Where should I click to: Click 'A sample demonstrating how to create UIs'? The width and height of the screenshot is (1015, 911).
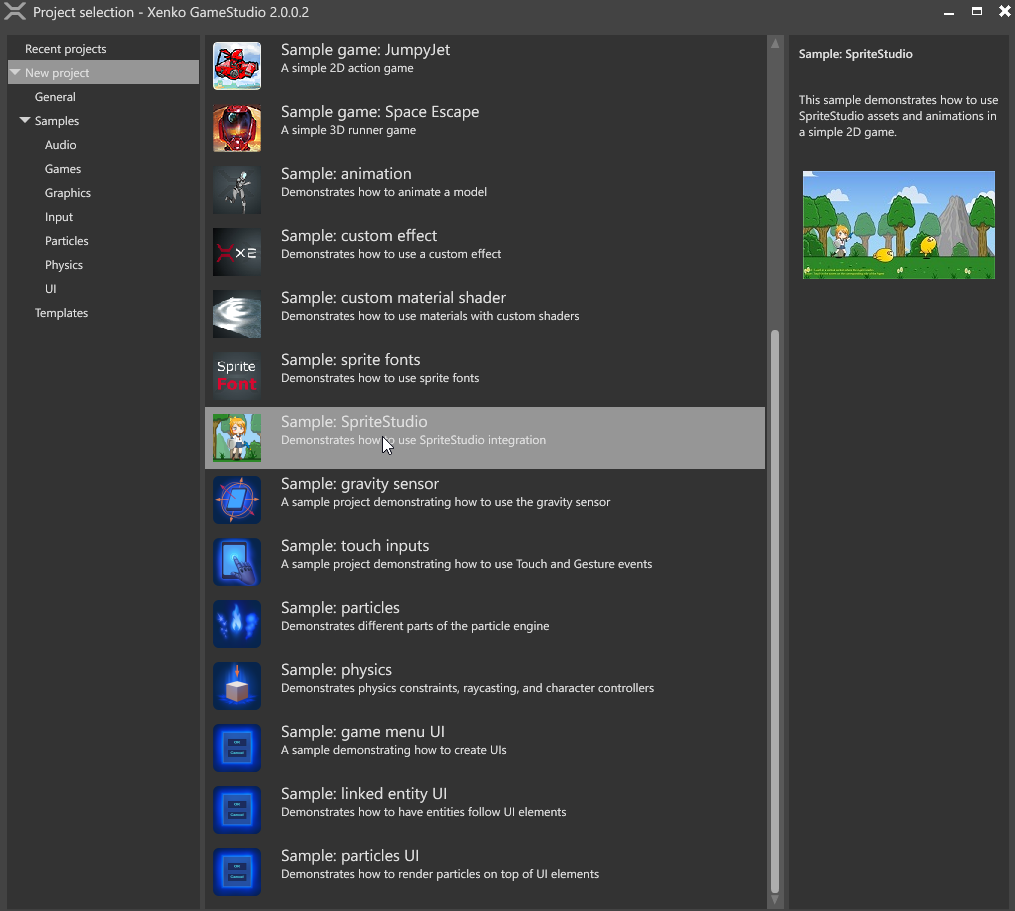(x=394, y=750)
